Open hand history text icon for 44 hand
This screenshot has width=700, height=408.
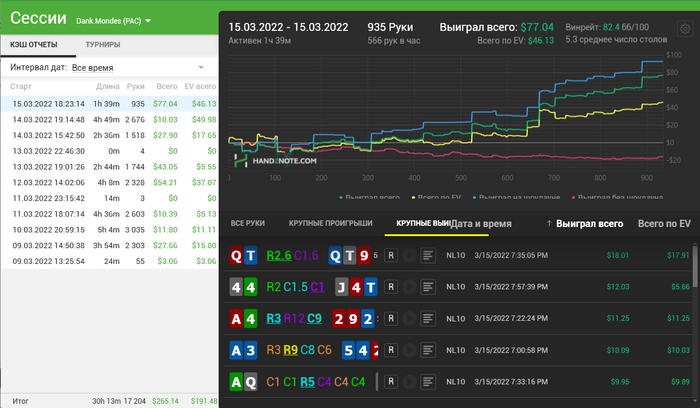(428, 287)
